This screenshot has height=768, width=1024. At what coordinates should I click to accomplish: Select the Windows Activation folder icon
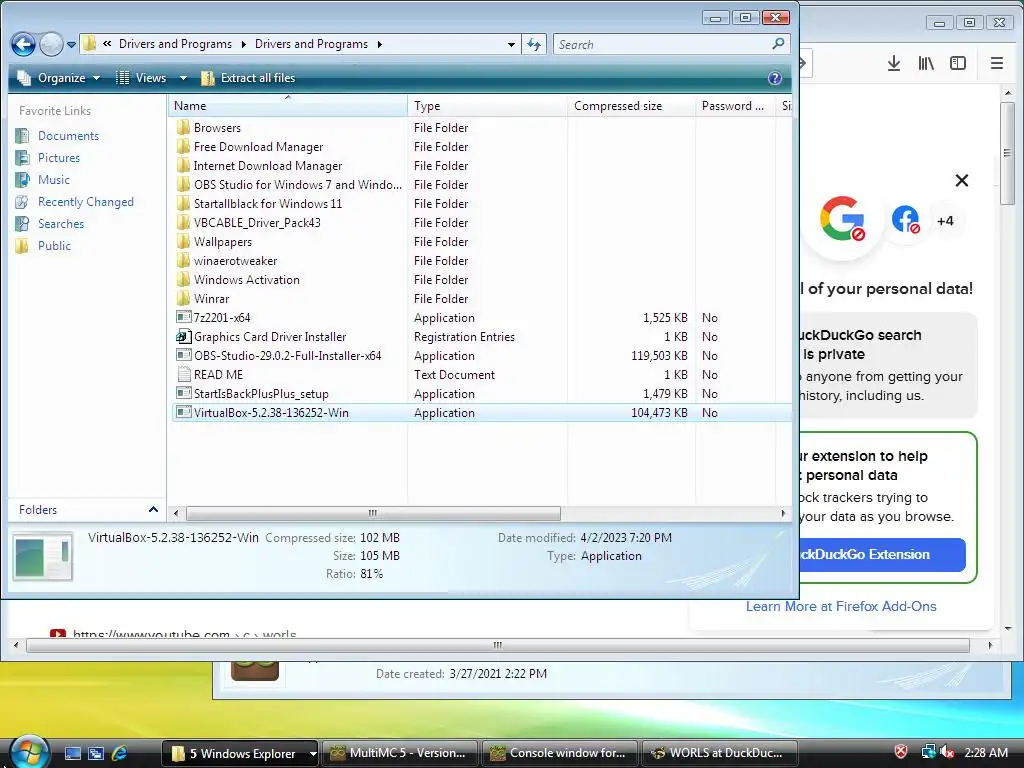click(184, 279)
